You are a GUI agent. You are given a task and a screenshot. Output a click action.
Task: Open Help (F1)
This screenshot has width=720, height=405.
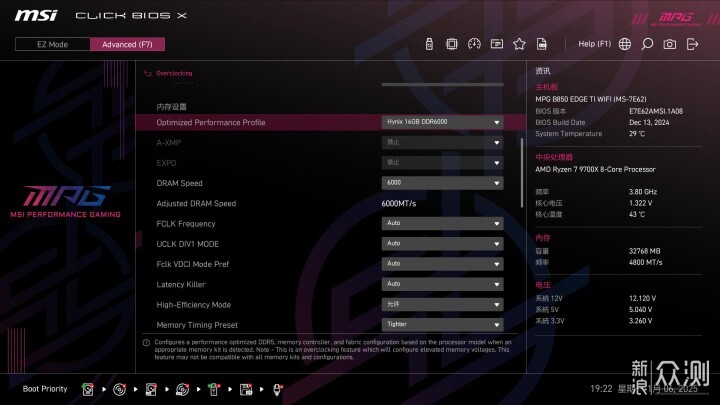(x=594, y=44)
